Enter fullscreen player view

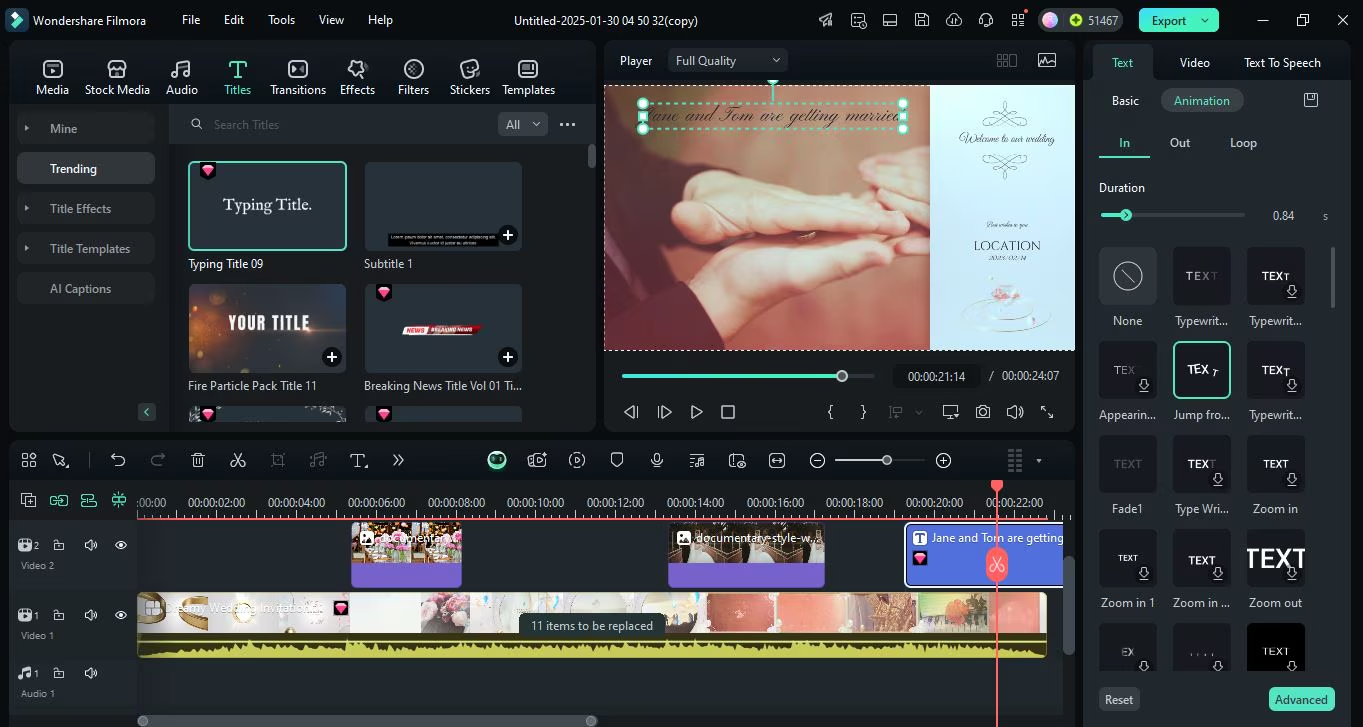(1047, 412)
